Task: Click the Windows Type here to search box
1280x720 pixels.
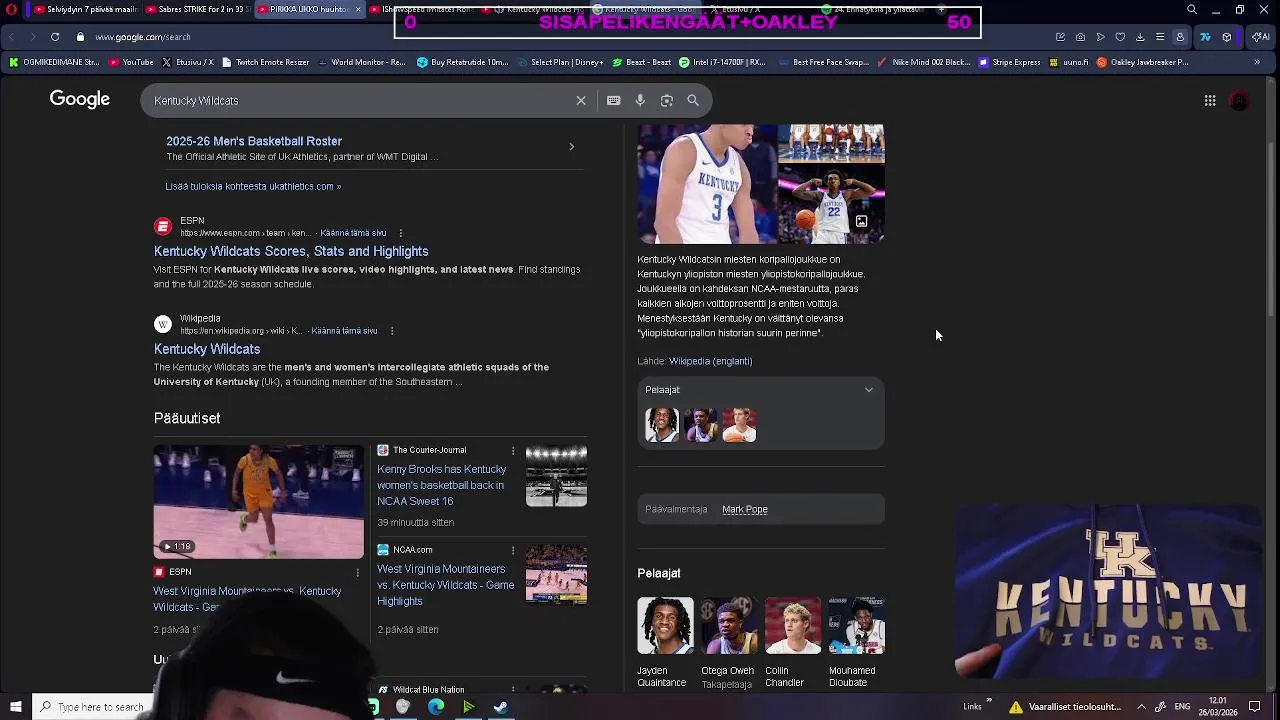Action: pyautogui.click(x=93, y=707)
